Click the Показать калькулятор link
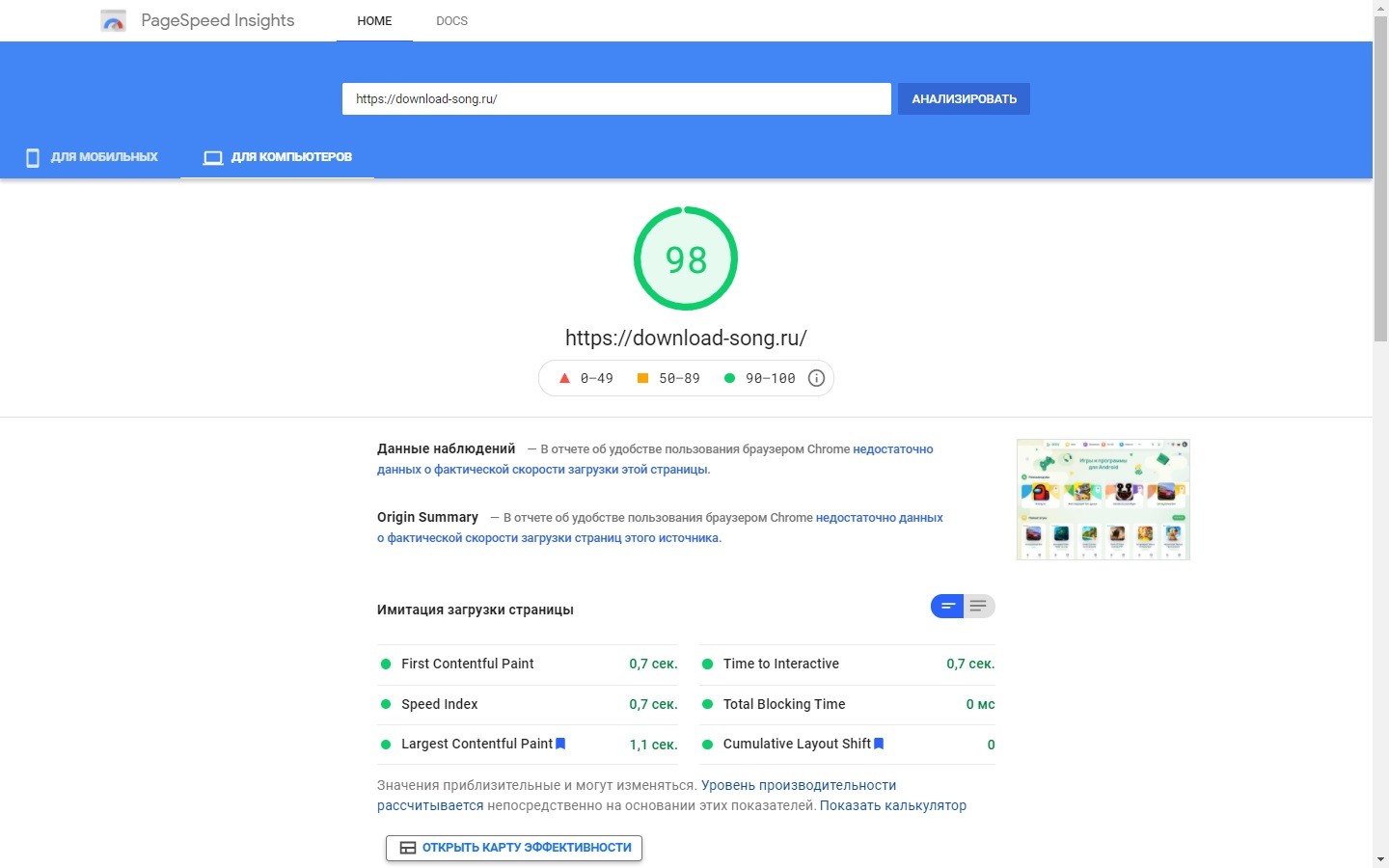 point(892,805)
